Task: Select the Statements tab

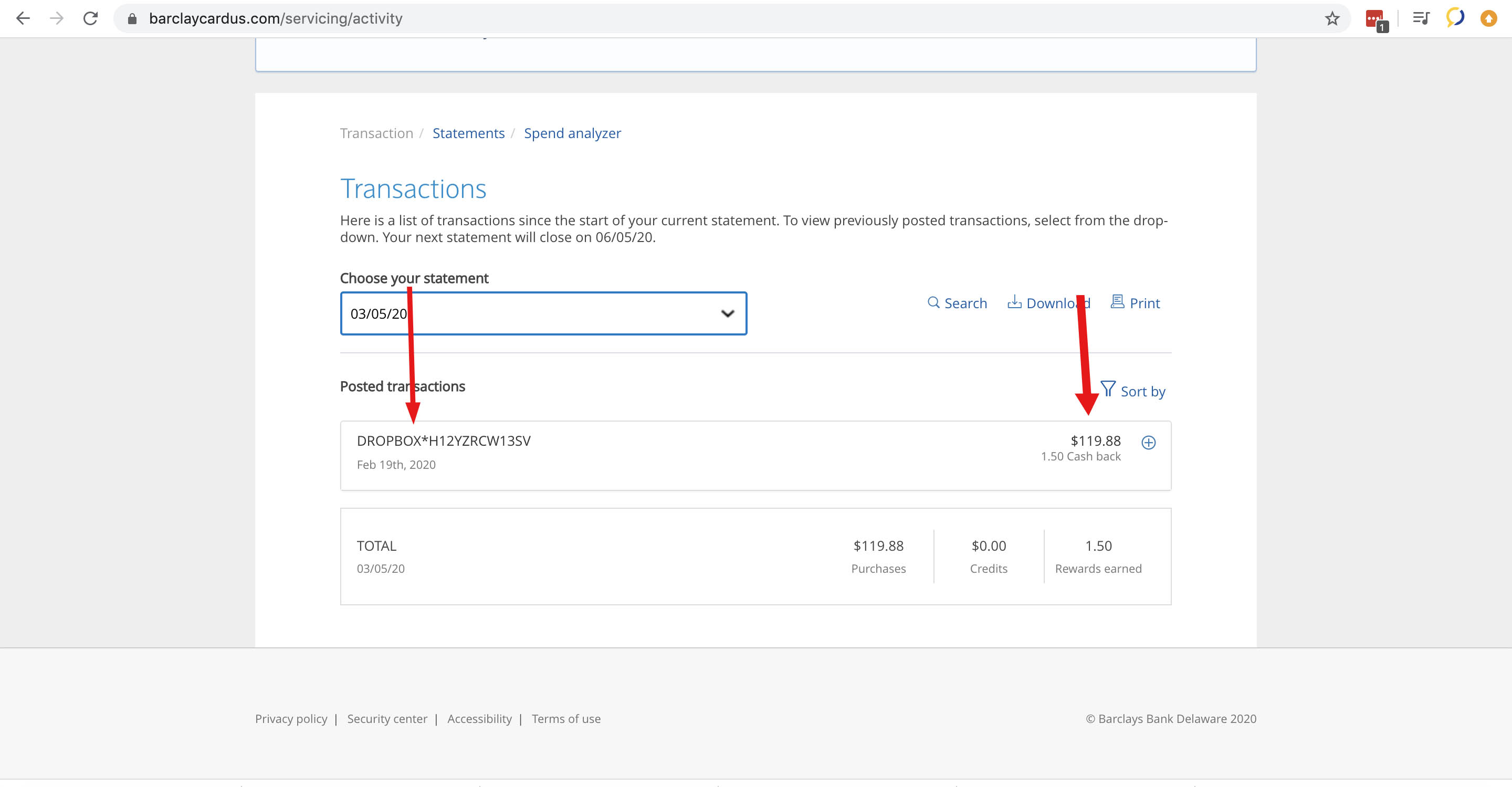Action: [x=468, y=133]
